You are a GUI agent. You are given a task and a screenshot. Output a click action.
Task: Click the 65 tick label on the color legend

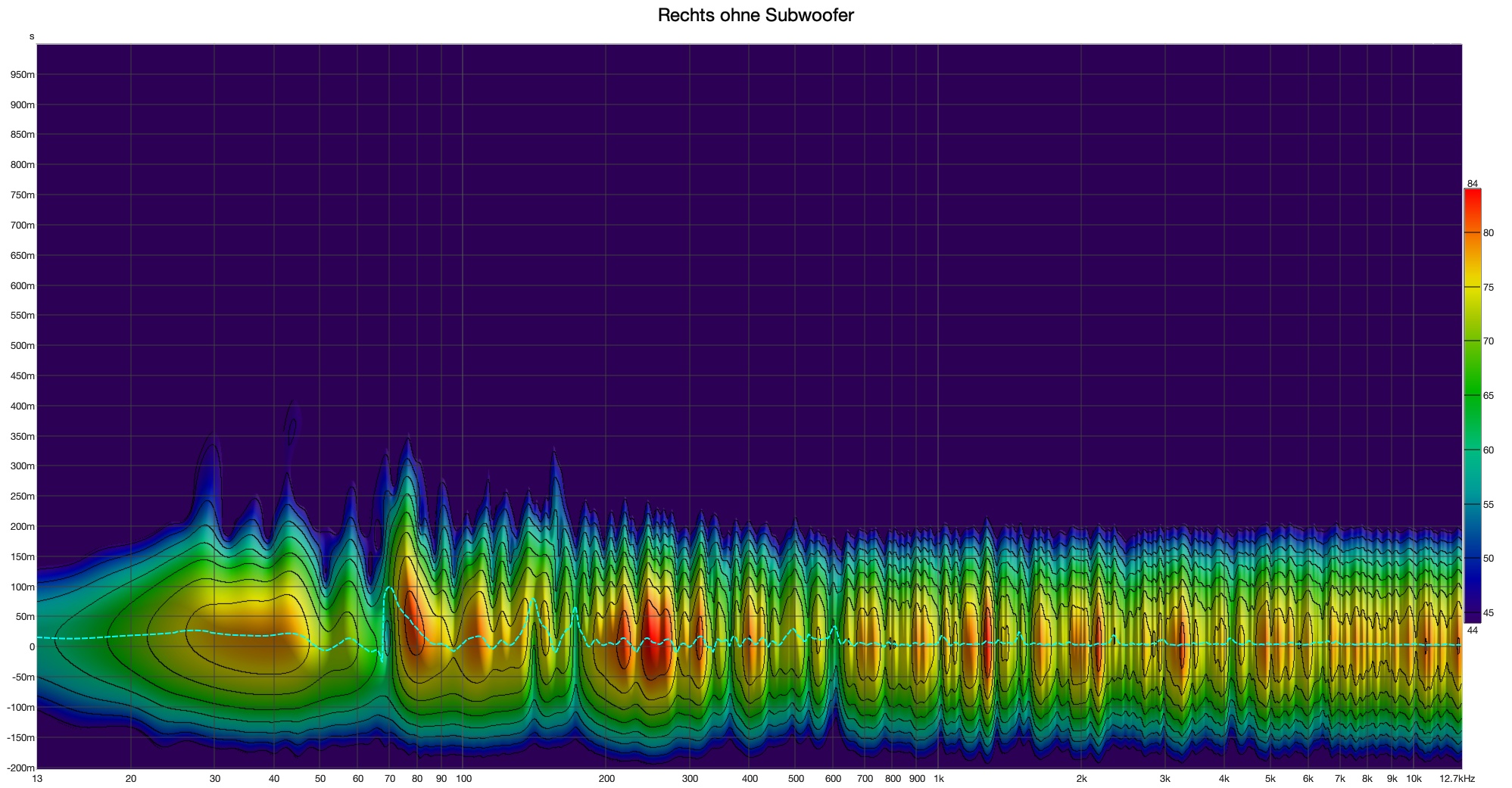[1488, 396]
